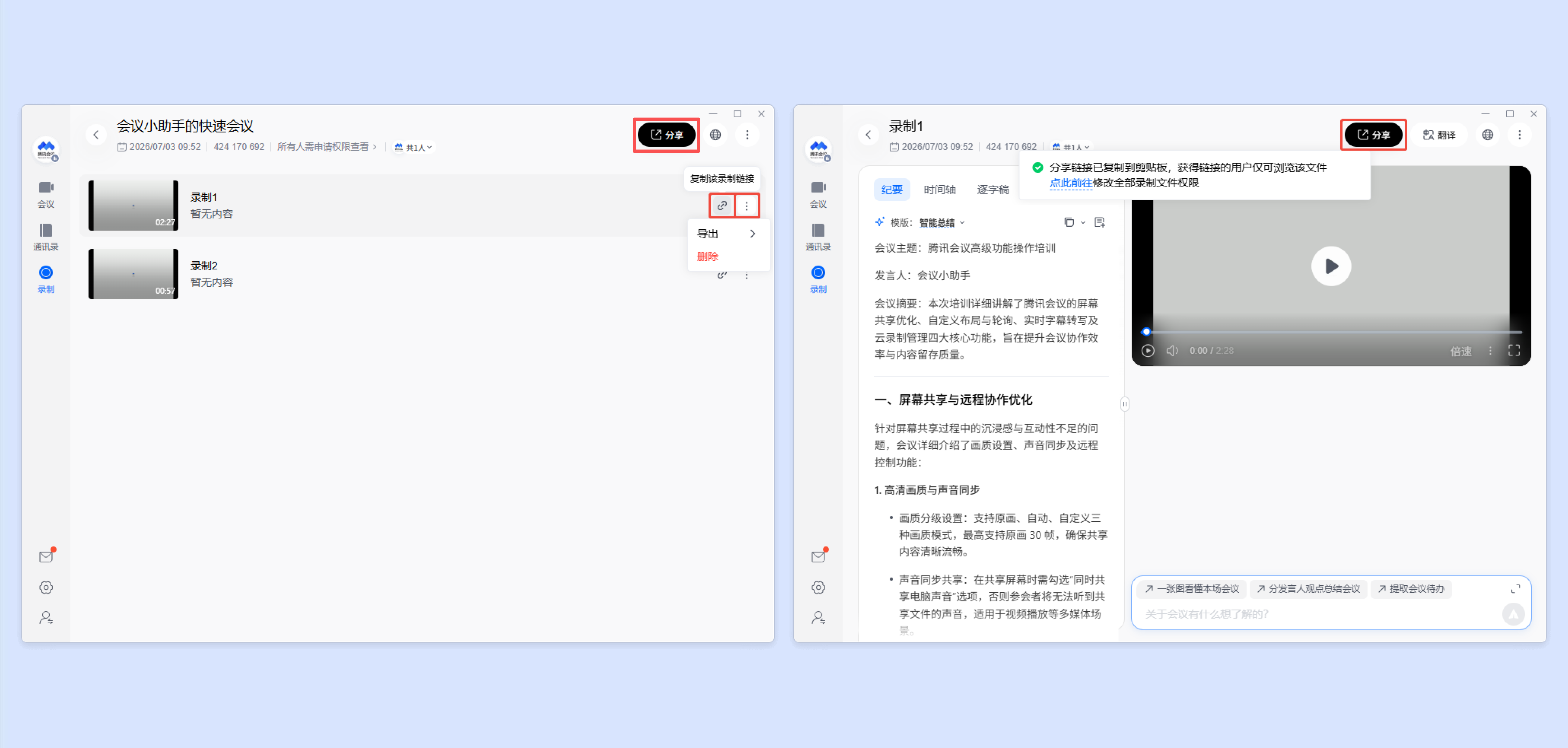The height and width of the screenshot is (748, 1568).
Task: Open the globe language icon in 录制1 window
Action: click(1488, 134)
